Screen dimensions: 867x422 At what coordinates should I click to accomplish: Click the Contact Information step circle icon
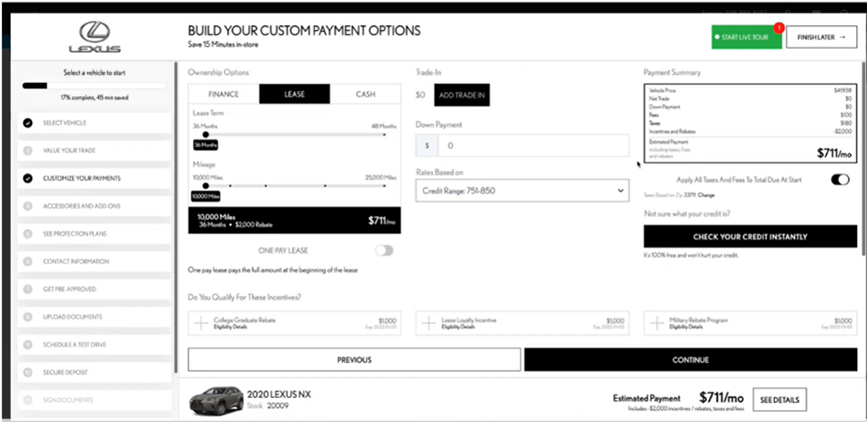coord(28,262)
